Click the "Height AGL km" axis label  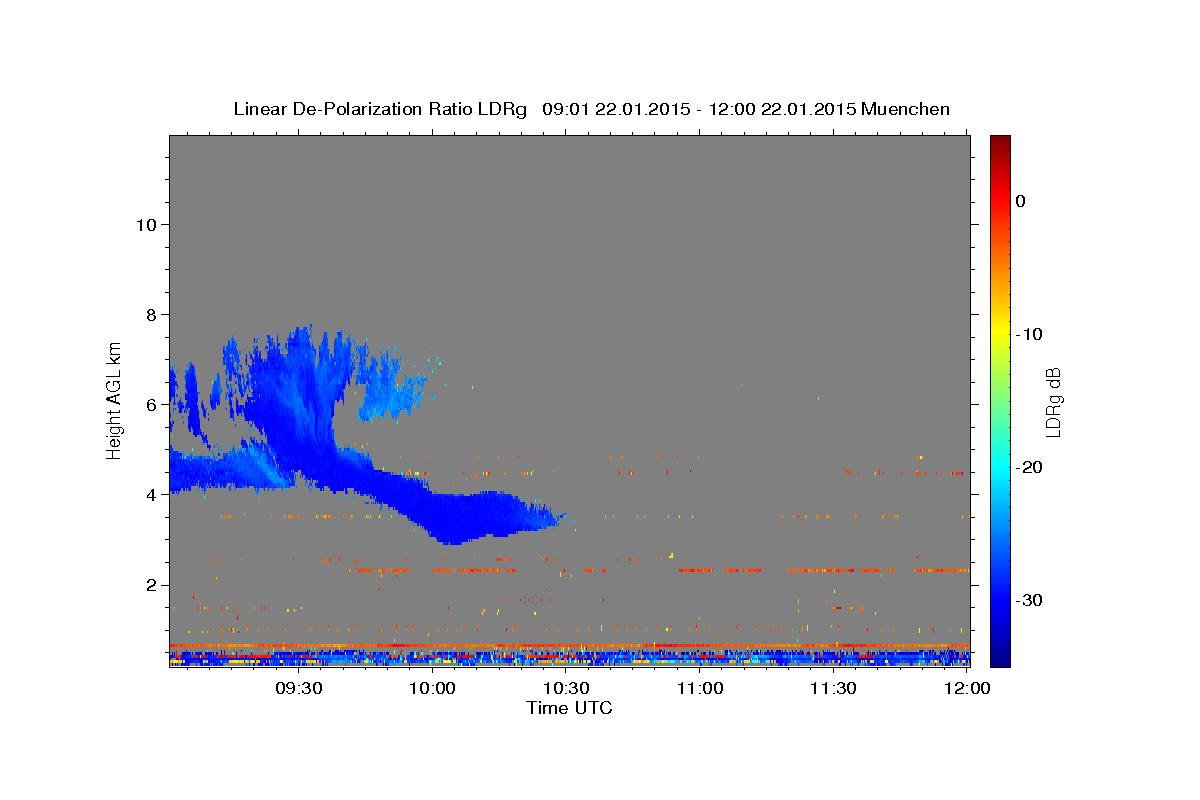coord(115,400)
